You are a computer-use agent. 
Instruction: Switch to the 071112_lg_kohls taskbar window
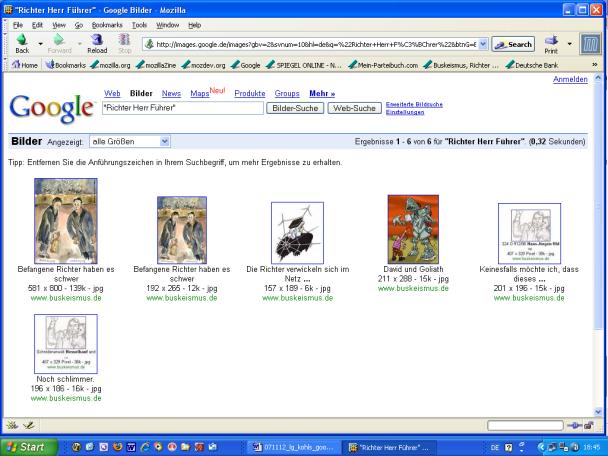(x=293, y=447)
